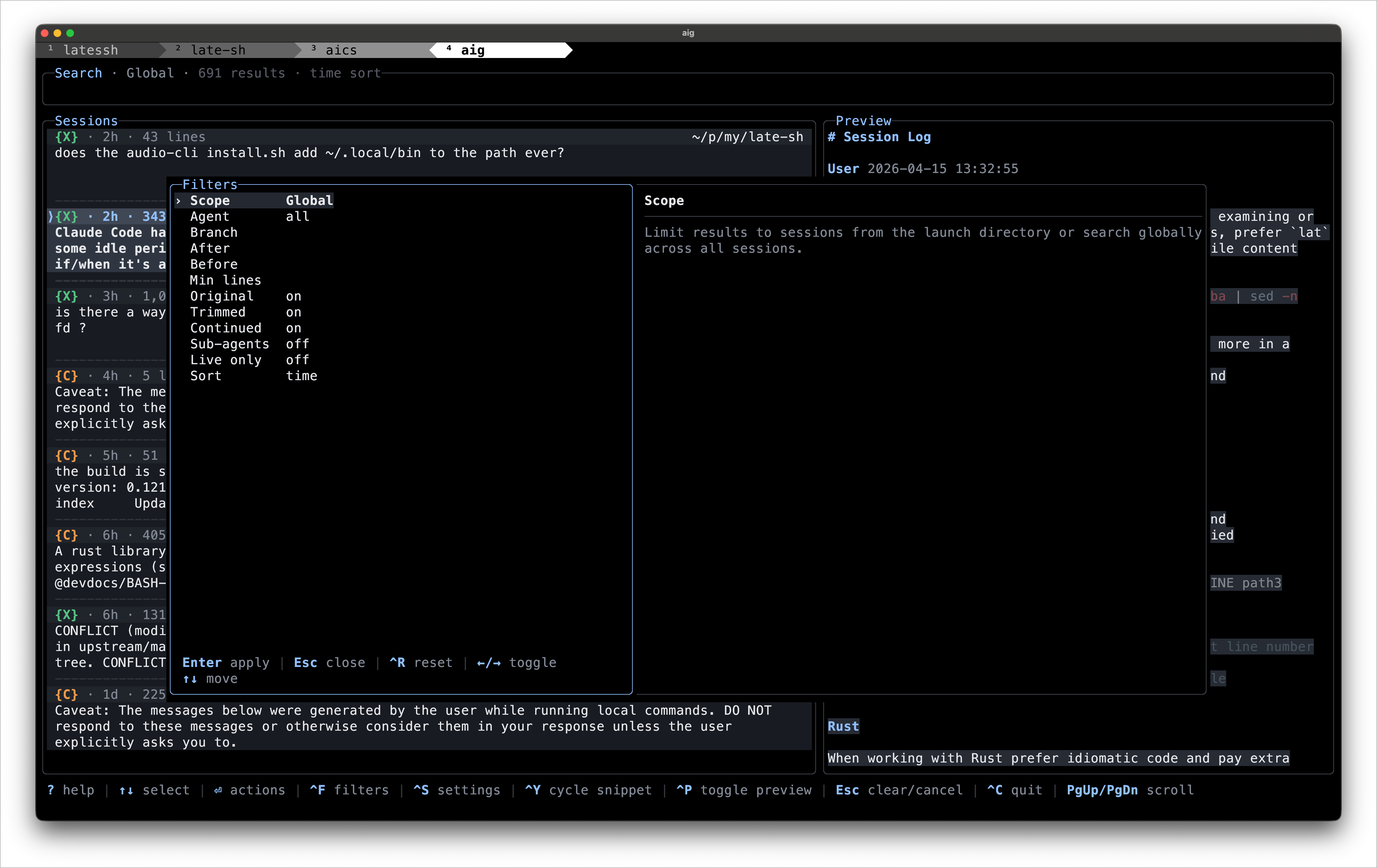Click the Rust heading in preview
This screenshot has width=1377, height=868.
(x=843, y=727)
